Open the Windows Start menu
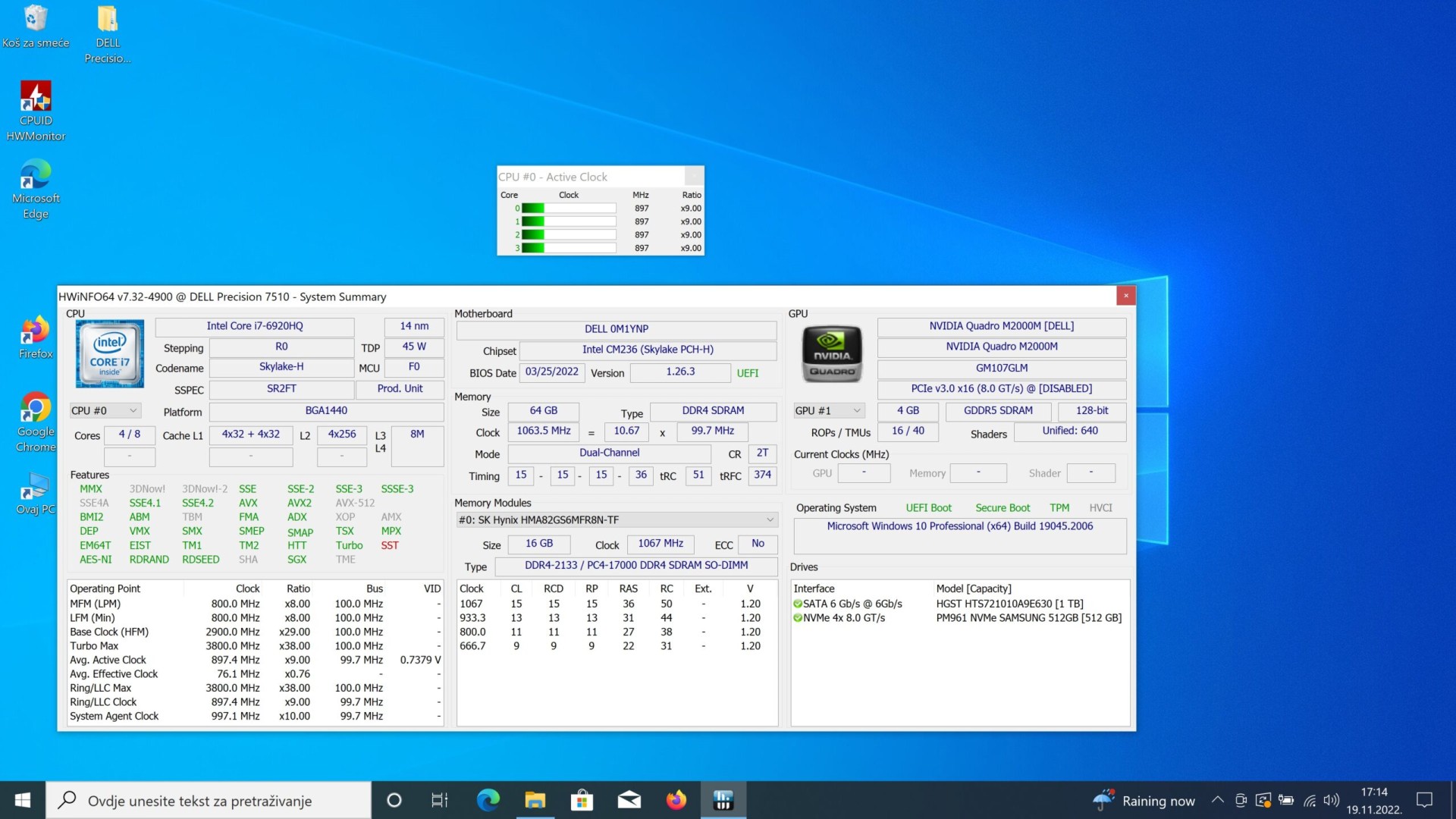 coord(23,800)
